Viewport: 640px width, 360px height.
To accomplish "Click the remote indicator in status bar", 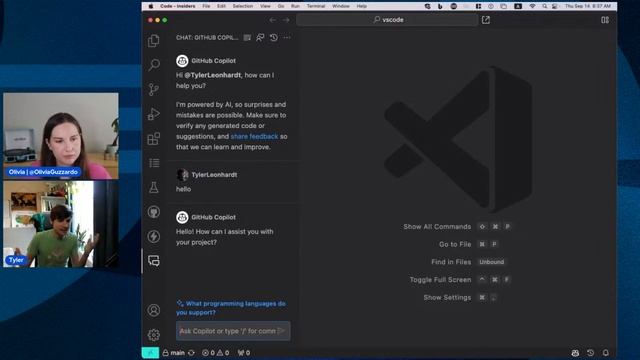I will tap(150, 353).
